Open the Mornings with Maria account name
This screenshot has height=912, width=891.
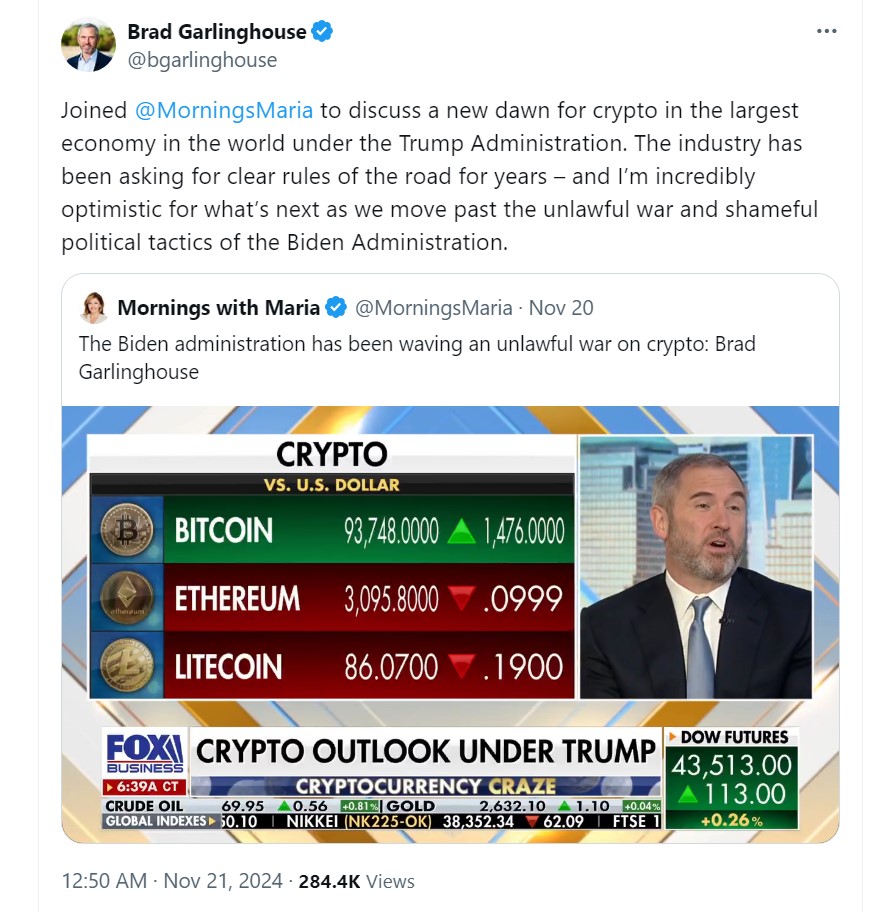219,308
